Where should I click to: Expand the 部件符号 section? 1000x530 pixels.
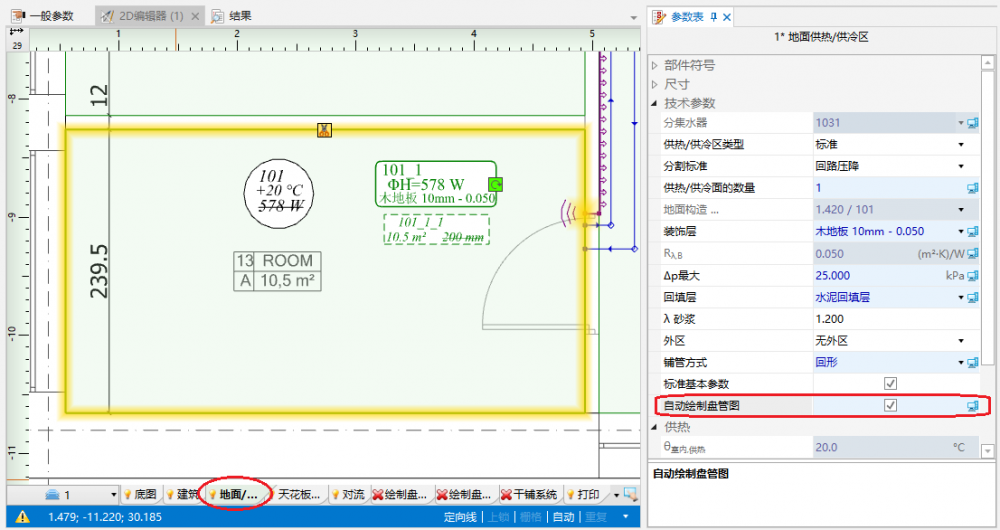656,65
